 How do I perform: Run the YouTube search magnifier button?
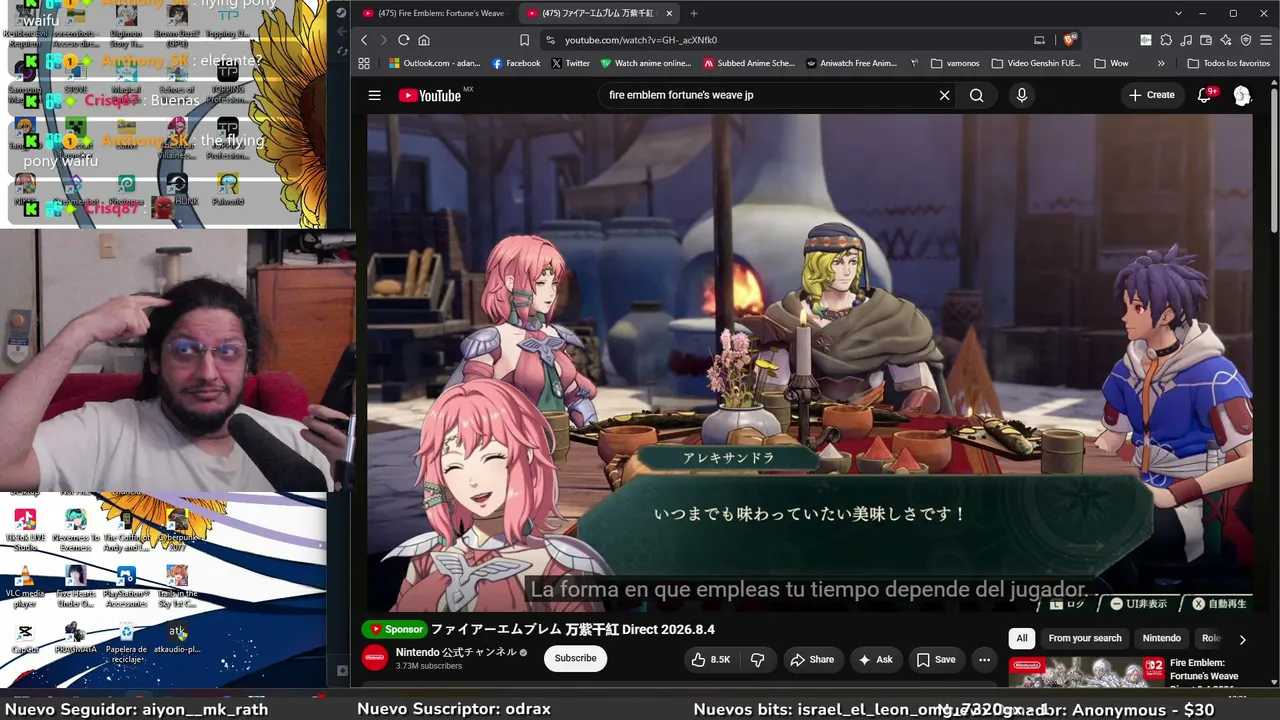click(x=977, y=95)
